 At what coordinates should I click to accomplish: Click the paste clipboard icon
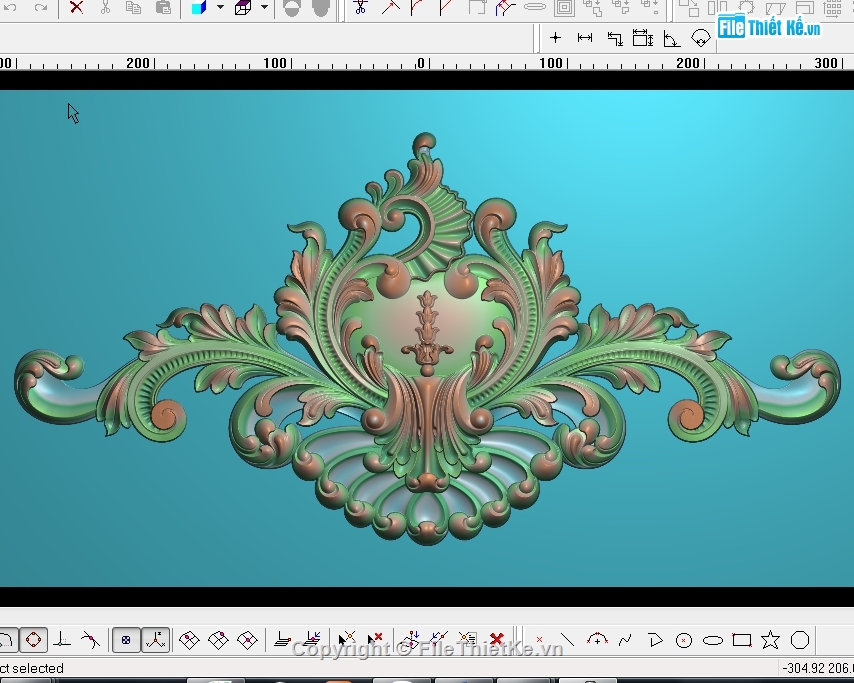pos(163,8)
